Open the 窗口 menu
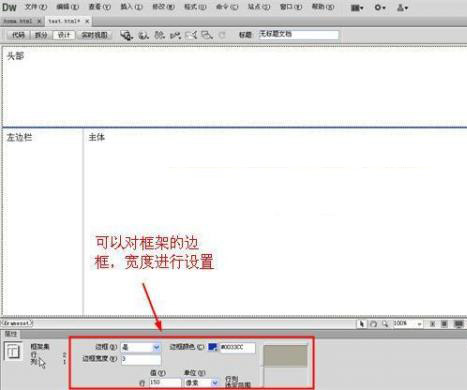This screenshot has height=390, width=467. [291, 7]
